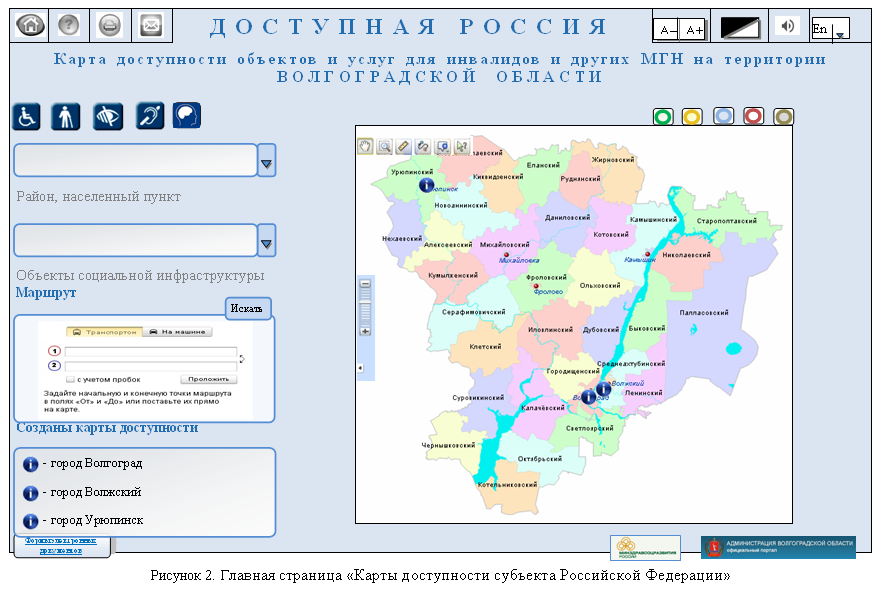882x591 pixels.
Task: Open the En language dropdown
Action: (830, 29)
